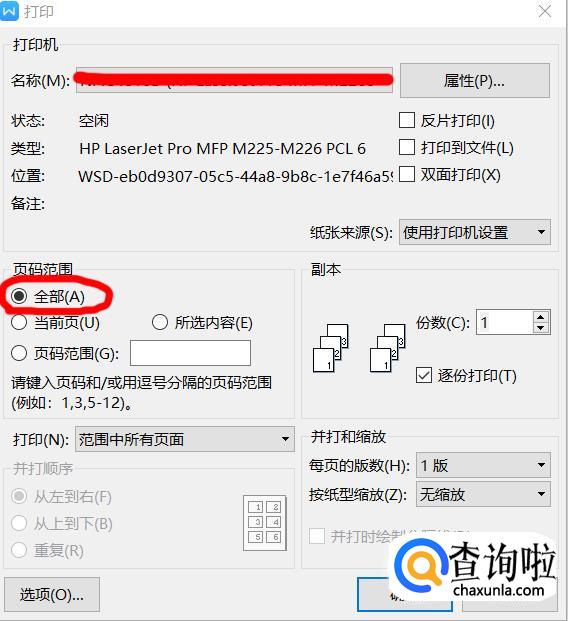Uncheck 逐份打印 collate checkbox
This screenshot has width=568, height=621.
click(x=424, y=375)
